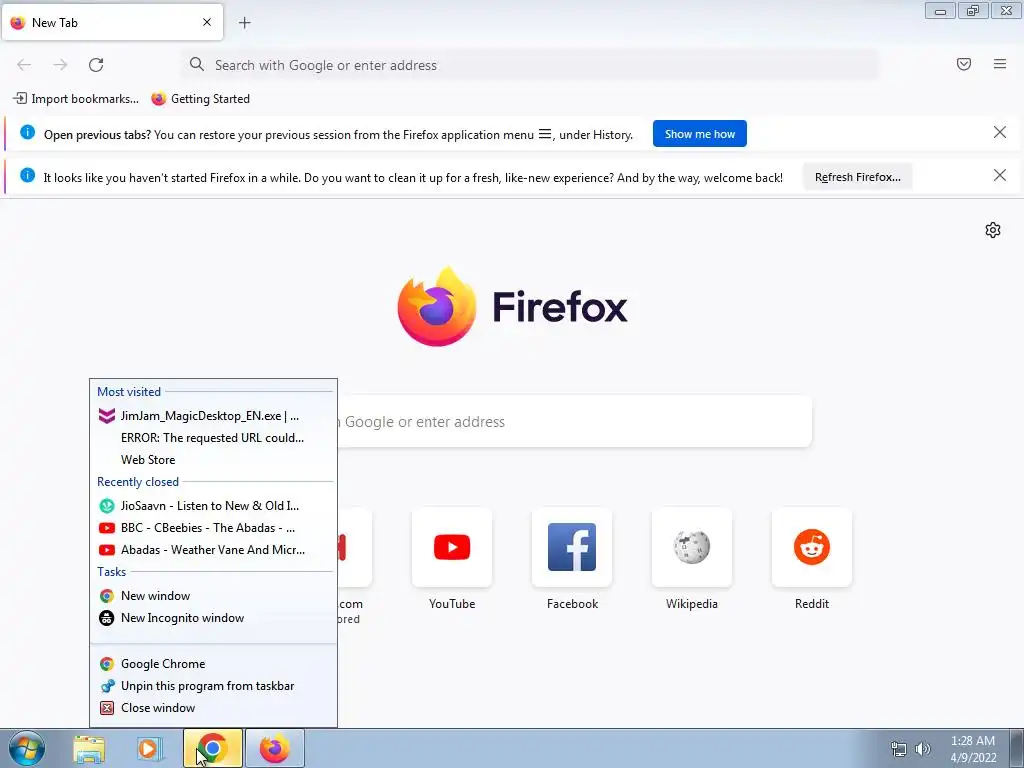Viewport: 1024px width, 768px height.
Task: Click the Chrome taskbar icon
Action: coord(212,748)
